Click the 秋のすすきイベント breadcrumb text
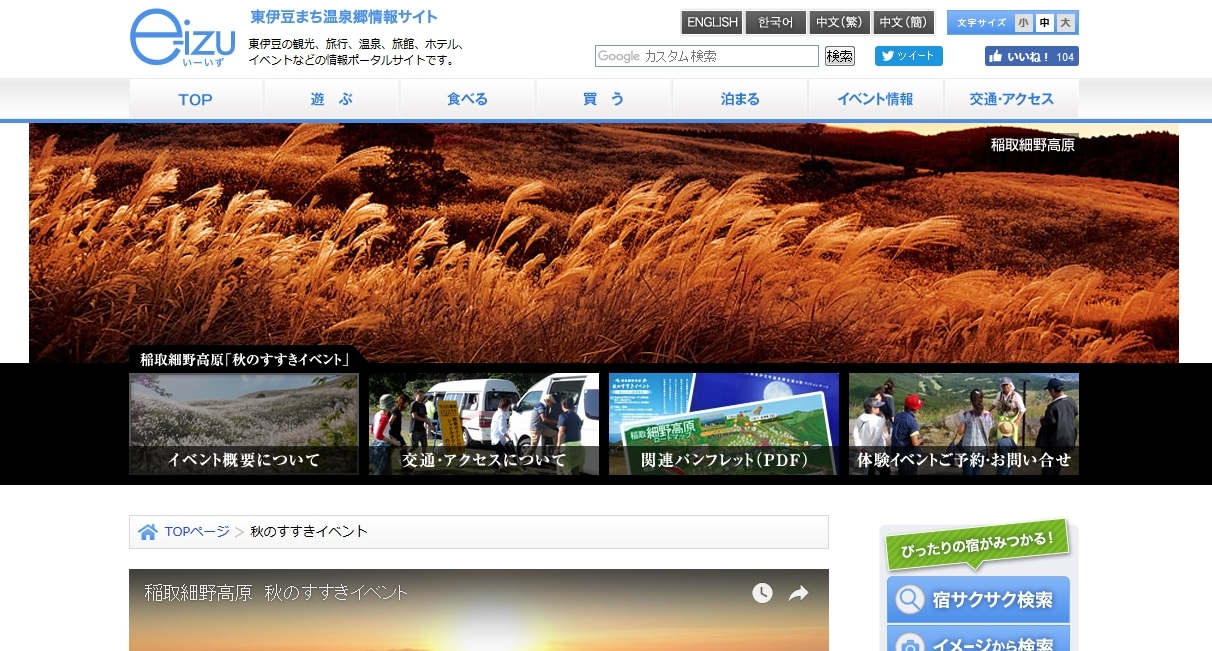Viewport: 1212px width, 651px height. pos(309,532)
